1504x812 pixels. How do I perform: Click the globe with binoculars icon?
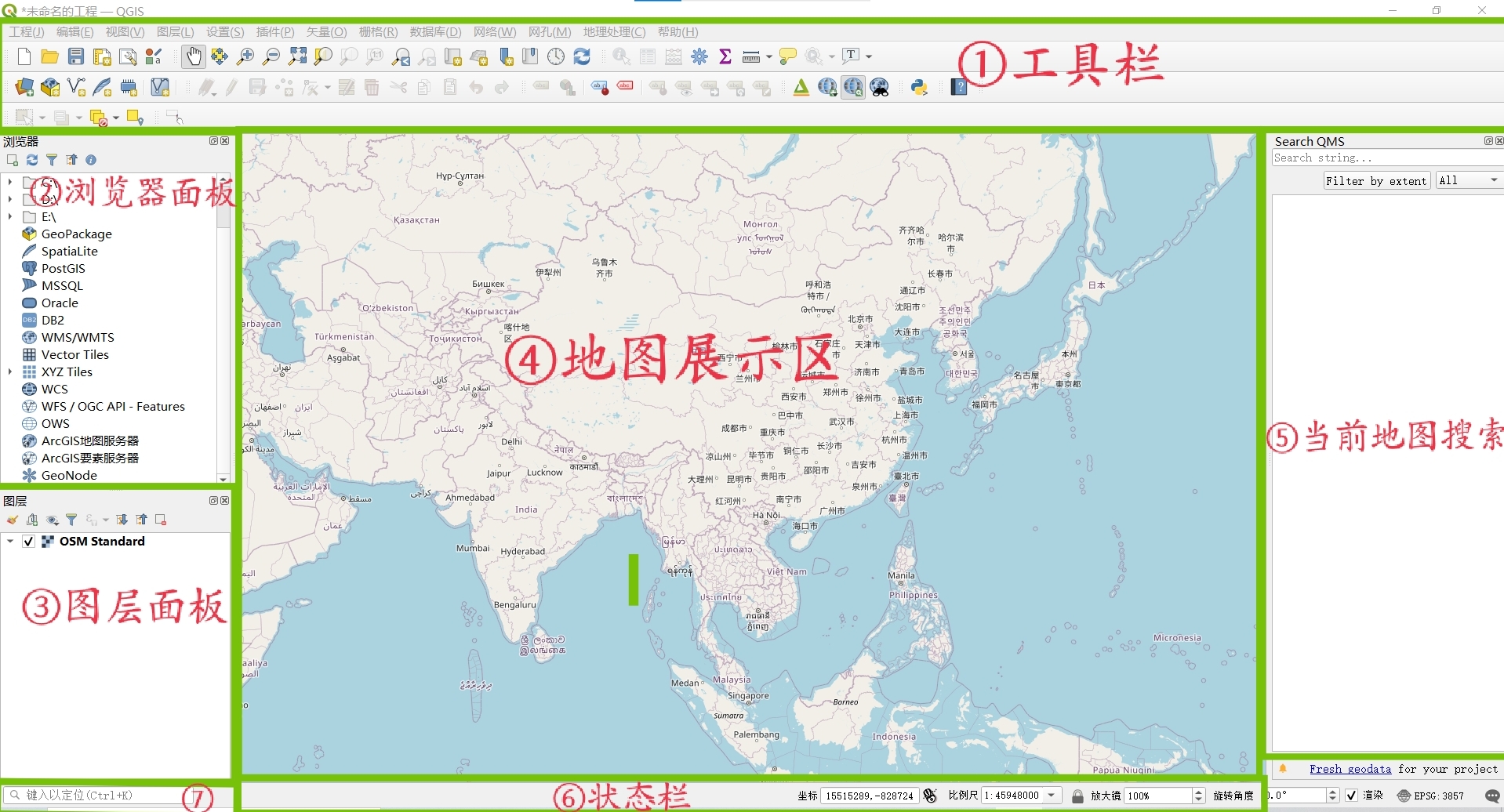pyautogui.click(x=880, y=87)
